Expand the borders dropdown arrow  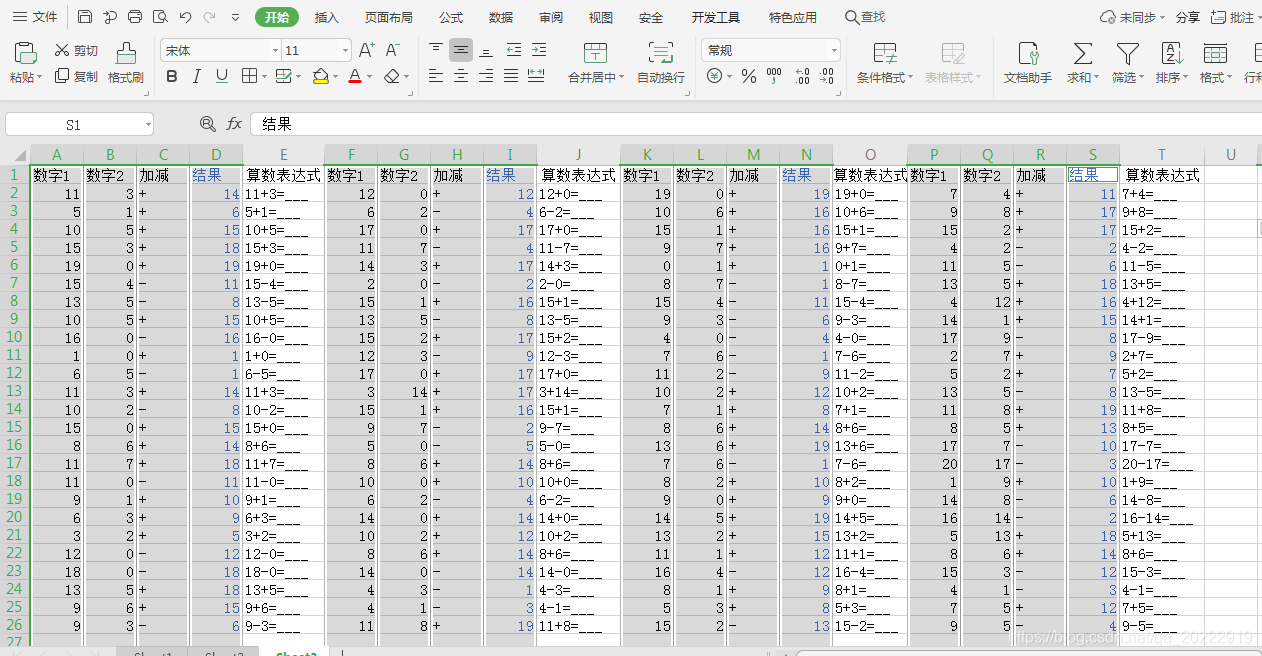(263, 76)
